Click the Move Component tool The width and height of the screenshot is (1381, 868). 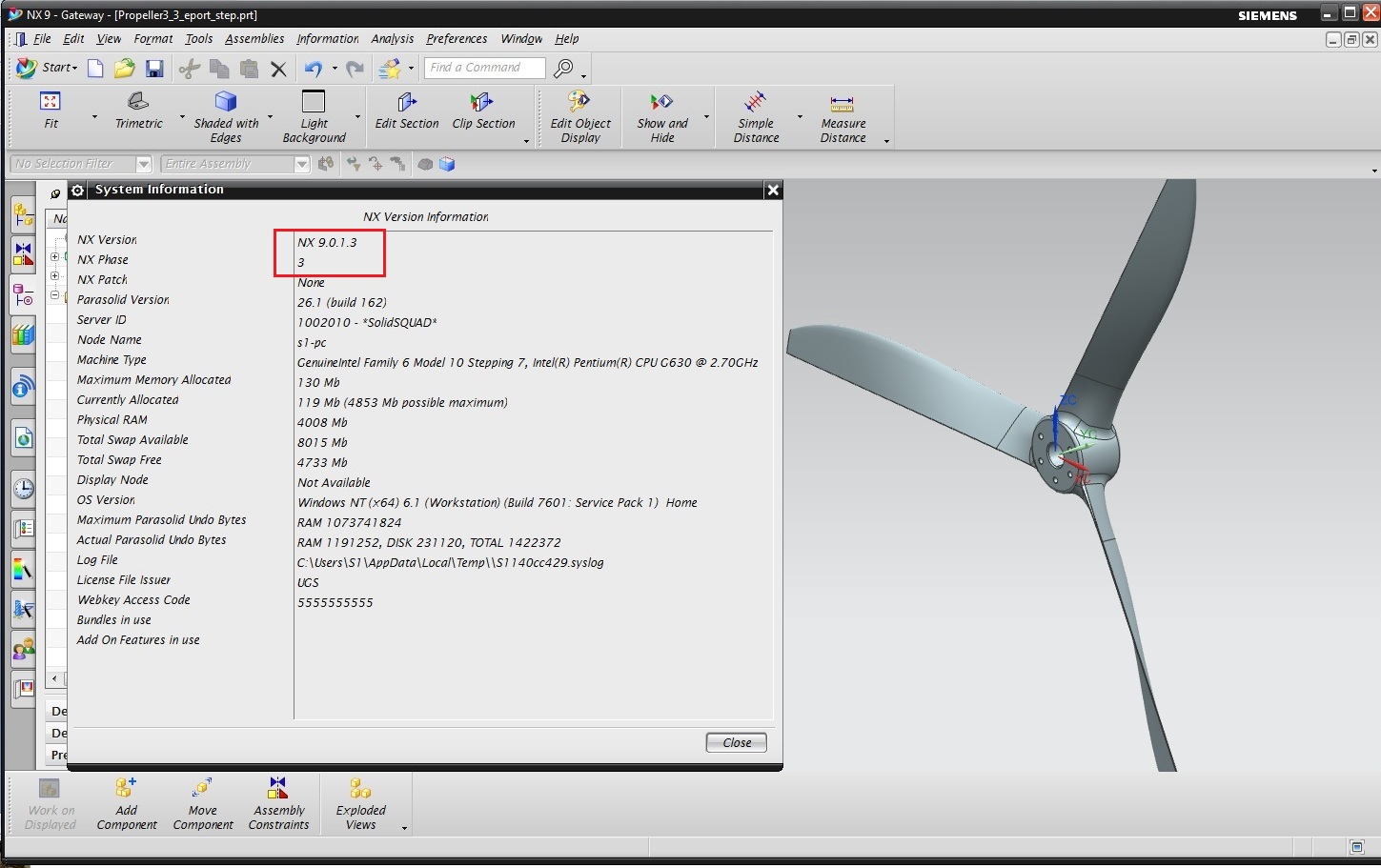pyautogui.click(x=203, y=803)
